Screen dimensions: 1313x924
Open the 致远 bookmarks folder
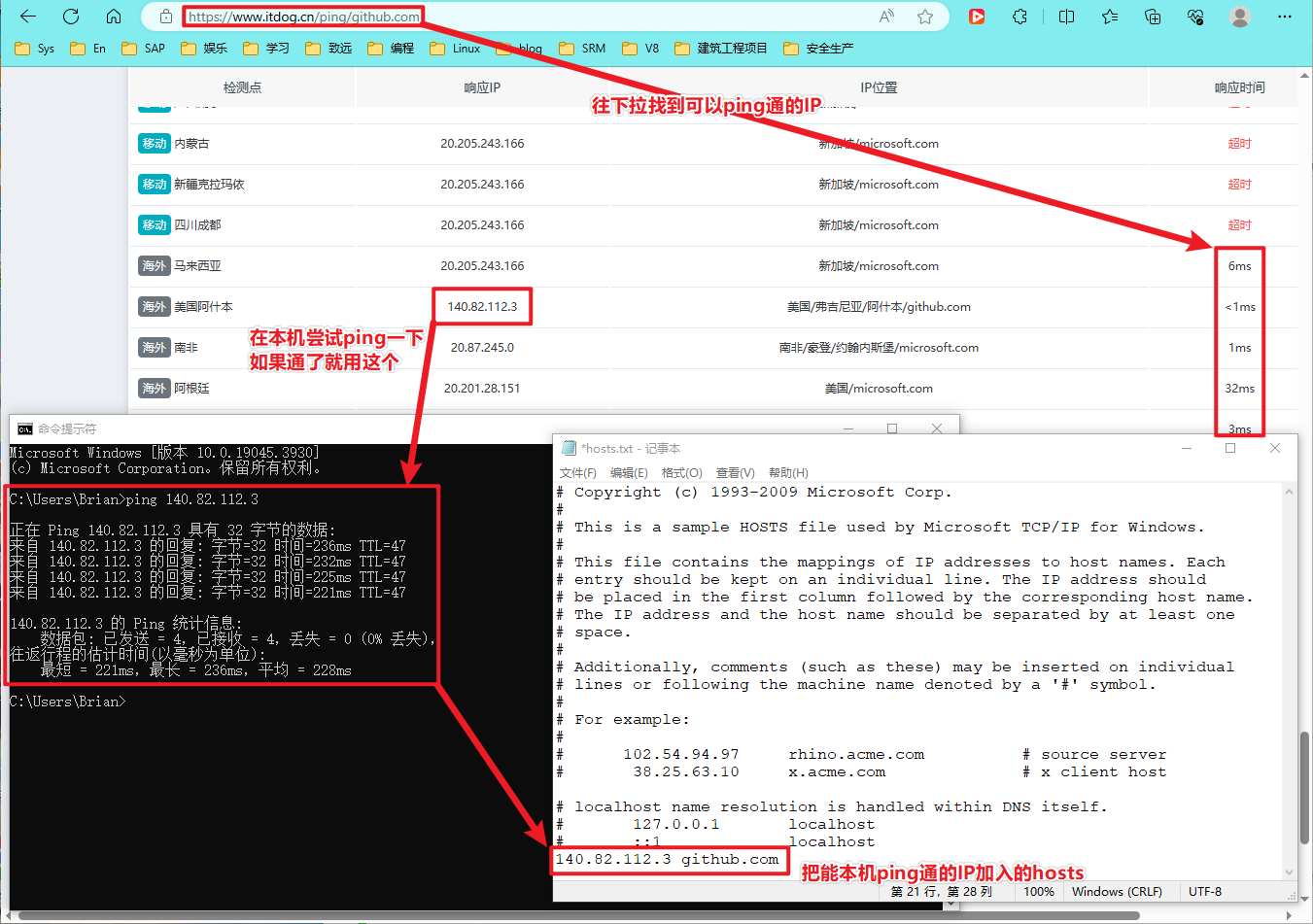pos(328,49)
